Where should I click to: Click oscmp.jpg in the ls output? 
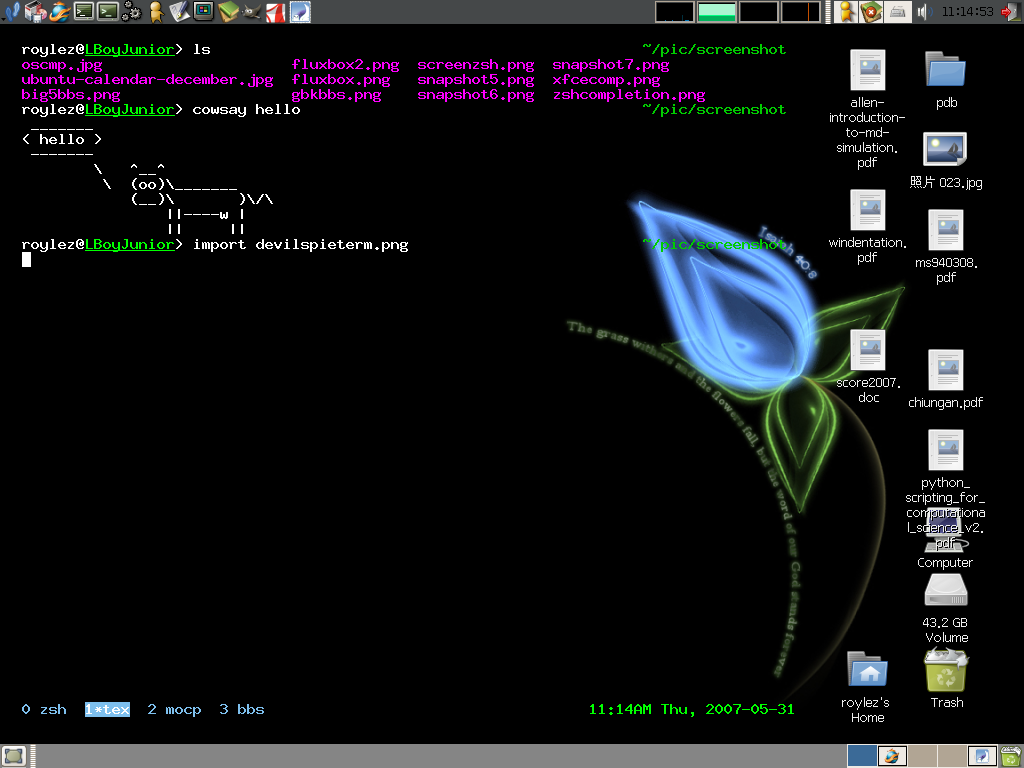click(x=61, y=65)
